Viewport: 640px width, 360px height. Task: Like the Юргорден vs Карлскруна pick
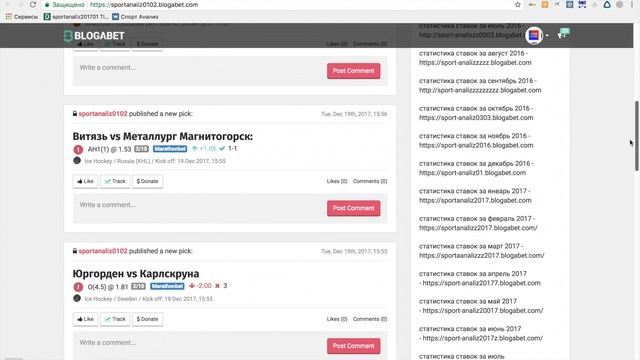click(85, 319)
